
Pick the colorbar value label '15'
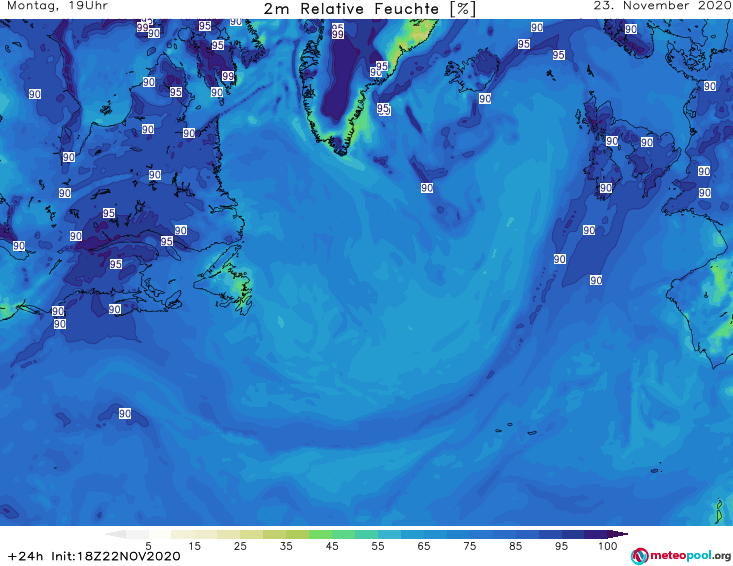(x=194, y=546)
